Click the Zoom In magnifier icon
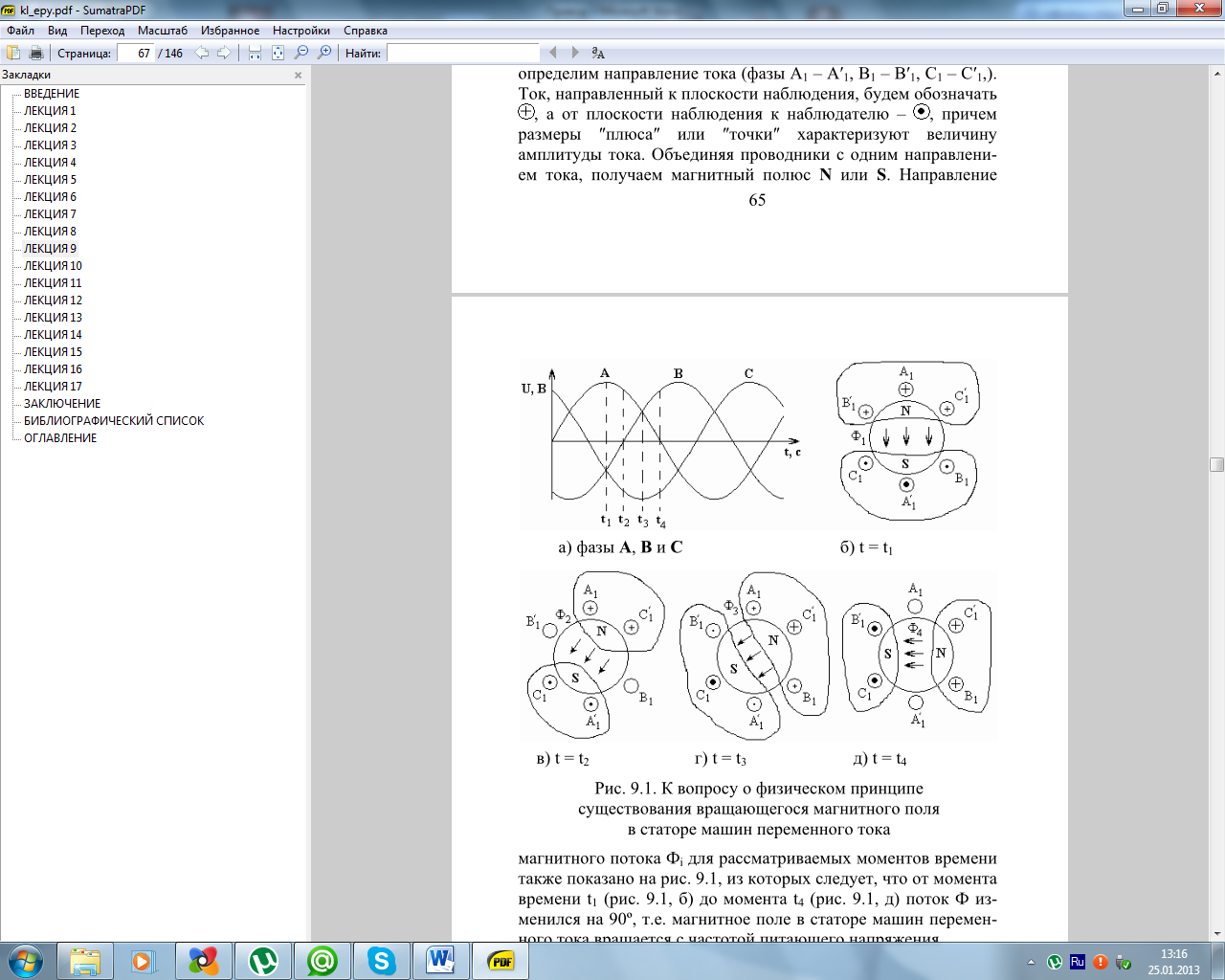The image size is (1225, 980). click(324, 53)
